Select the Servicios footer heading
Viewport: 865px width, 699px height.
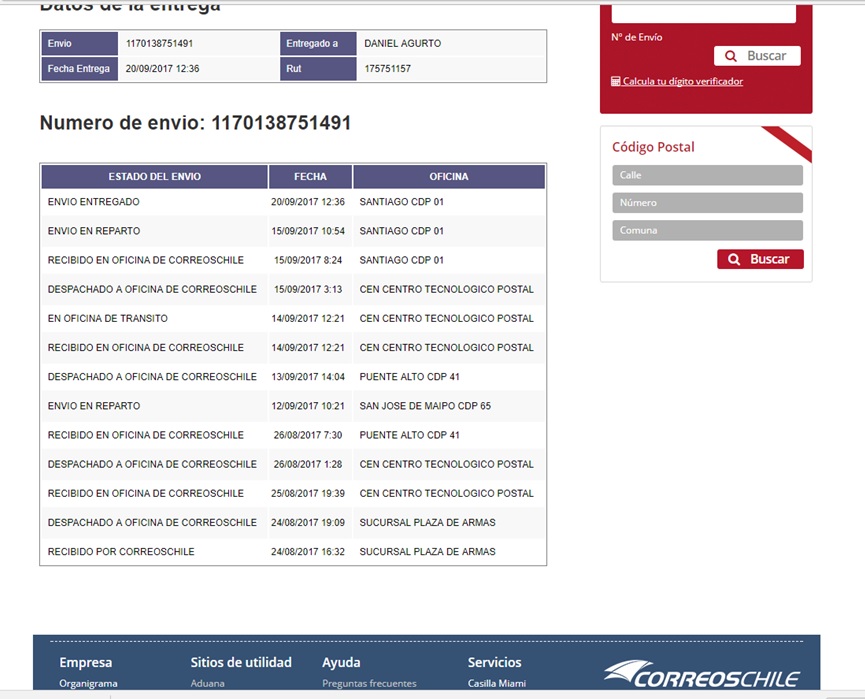(494, 662)
